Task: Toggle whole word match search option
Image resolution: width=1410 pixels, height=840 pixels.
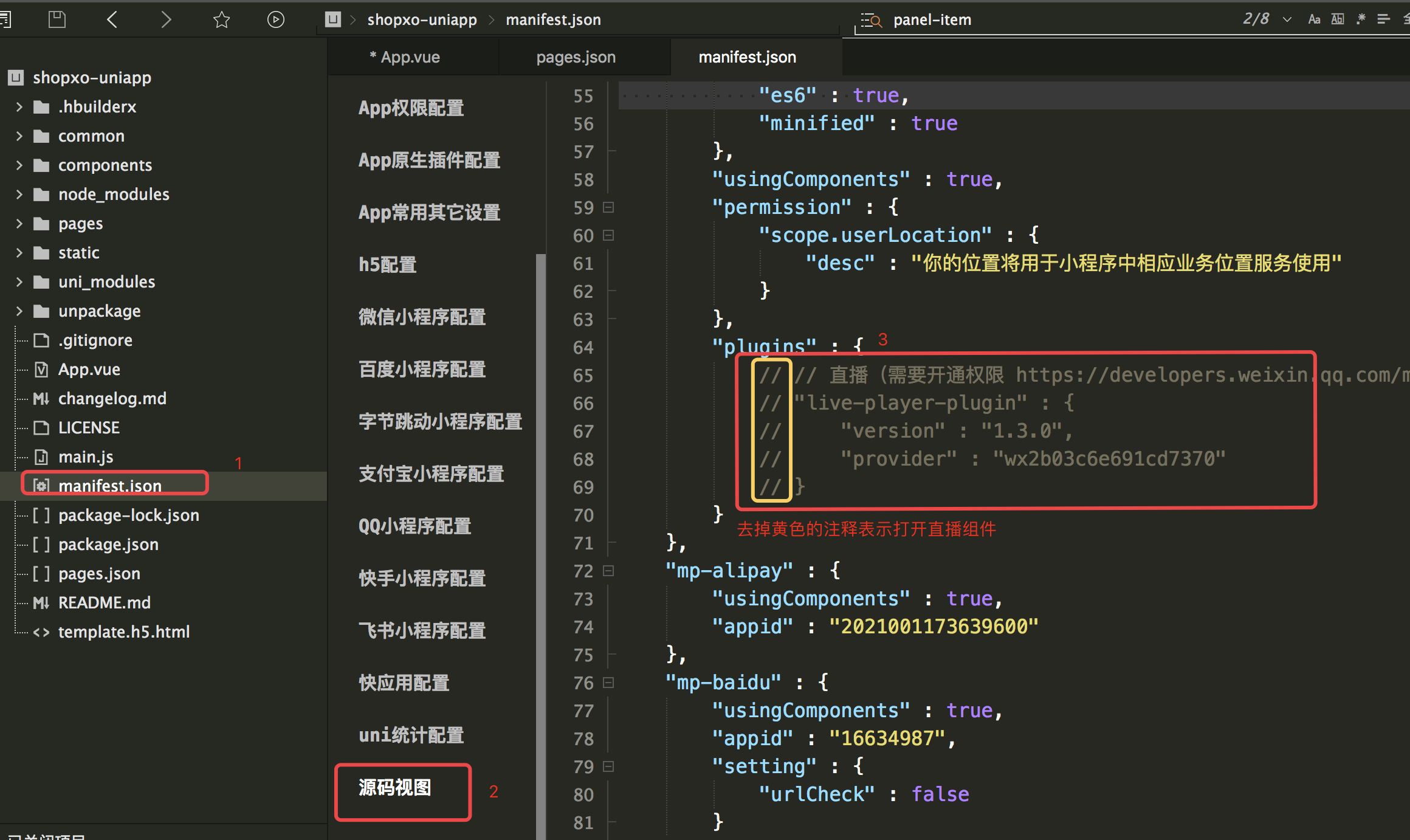Action: (x=1338, y=19)
